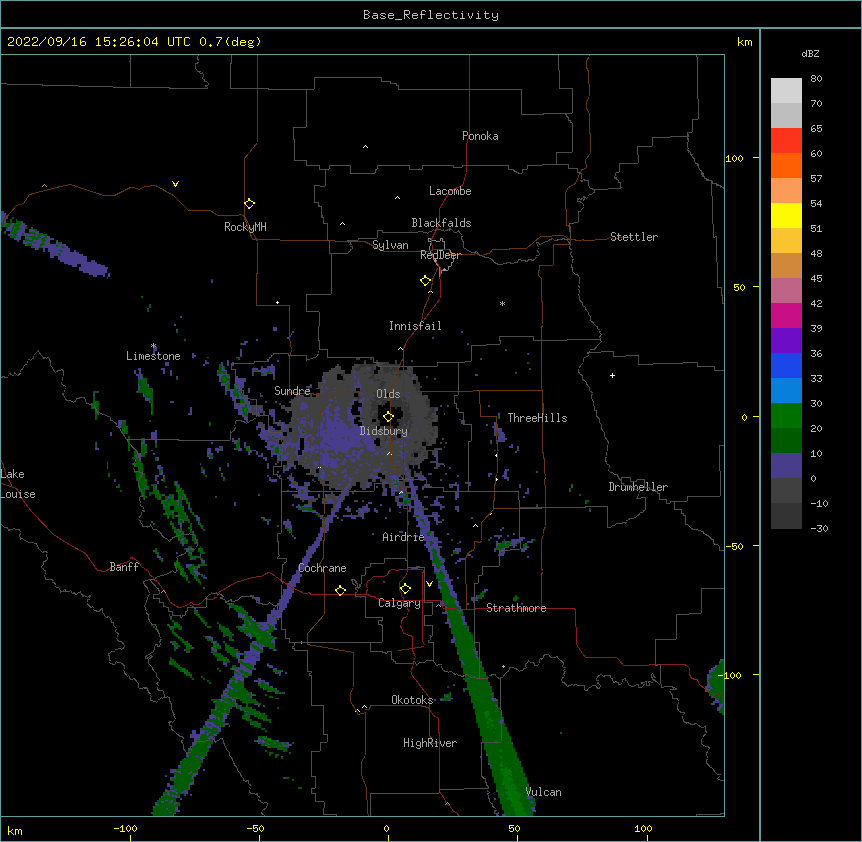Click the 2022/09/16 15:26:04 UTC timestamp

coord(99,42)
